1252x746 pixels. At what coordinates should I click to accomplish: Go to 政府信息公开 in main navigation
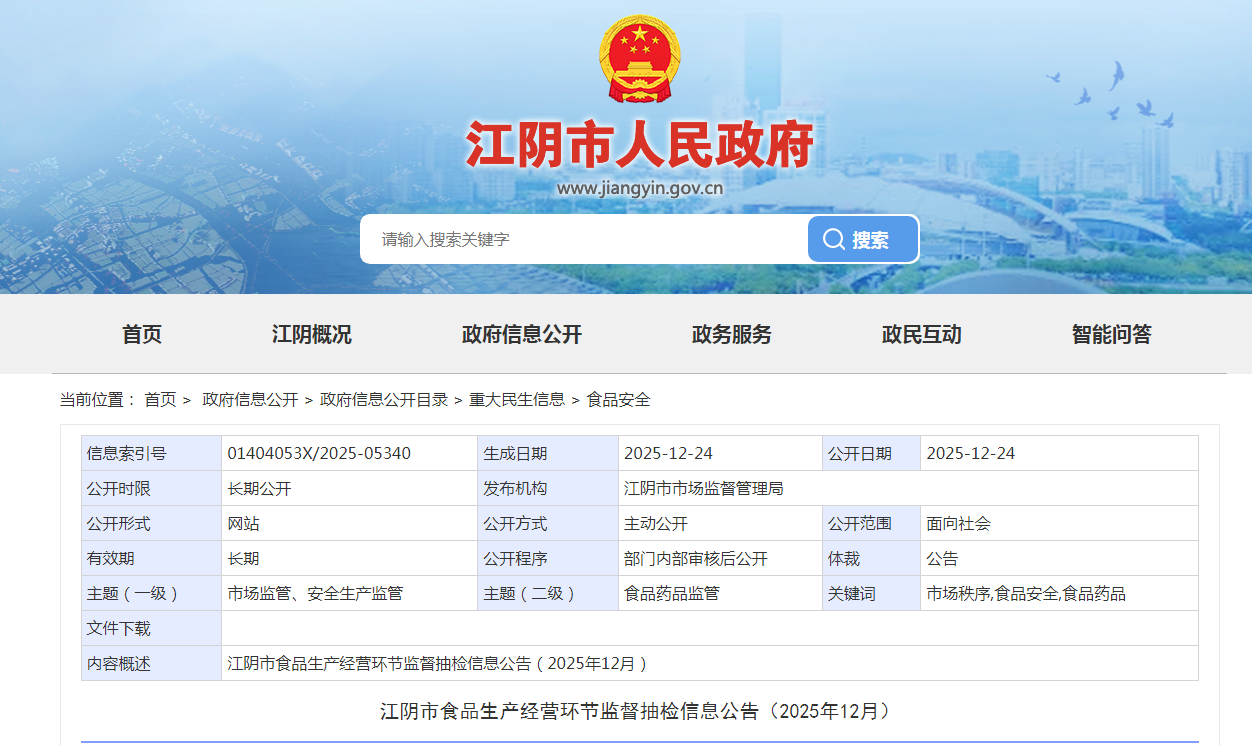(522, 334)
